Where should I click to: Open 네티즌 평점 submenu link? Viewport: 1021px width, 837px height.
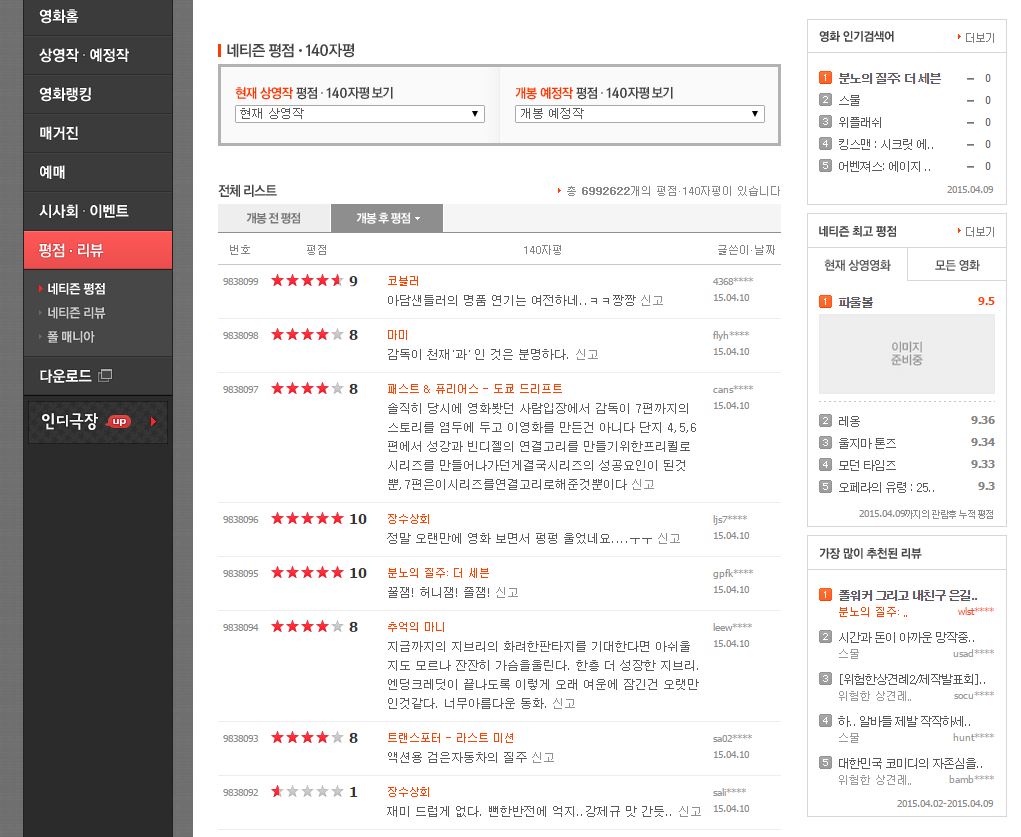[x=76, y=289]
